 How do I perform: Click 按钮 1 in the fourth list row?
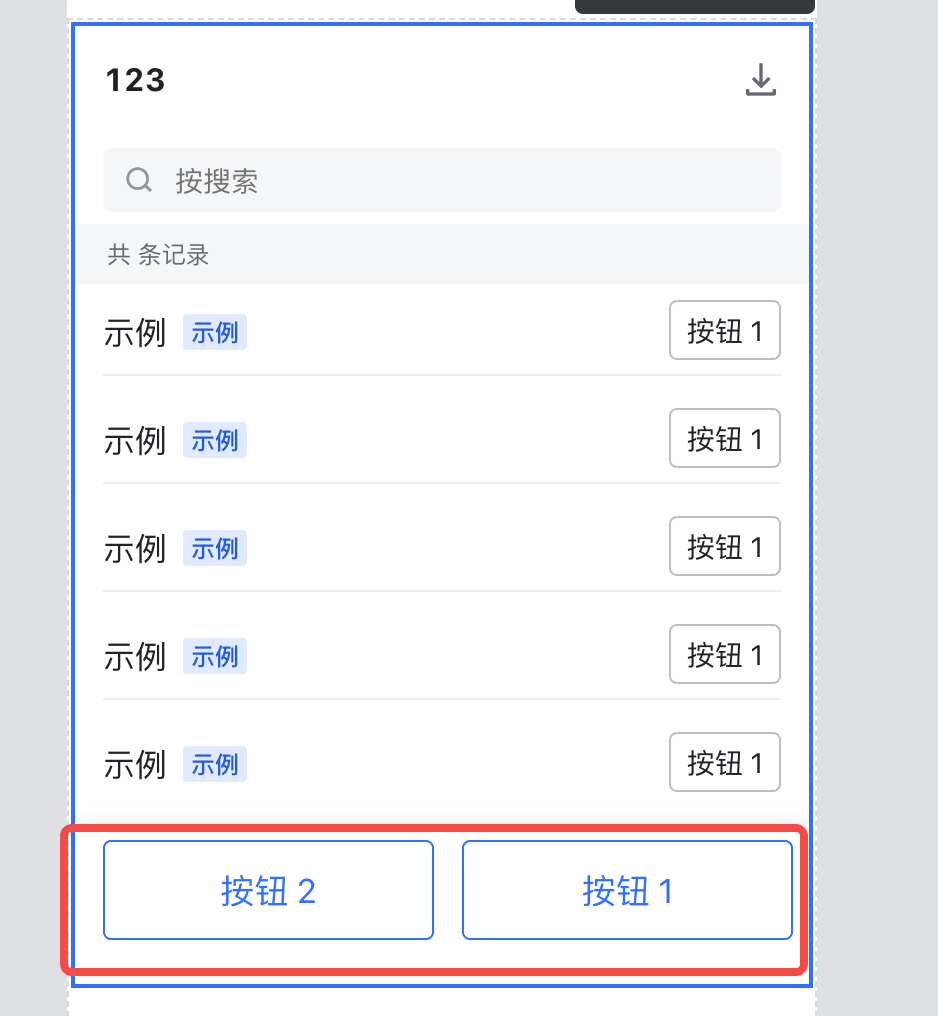(725, 654)
